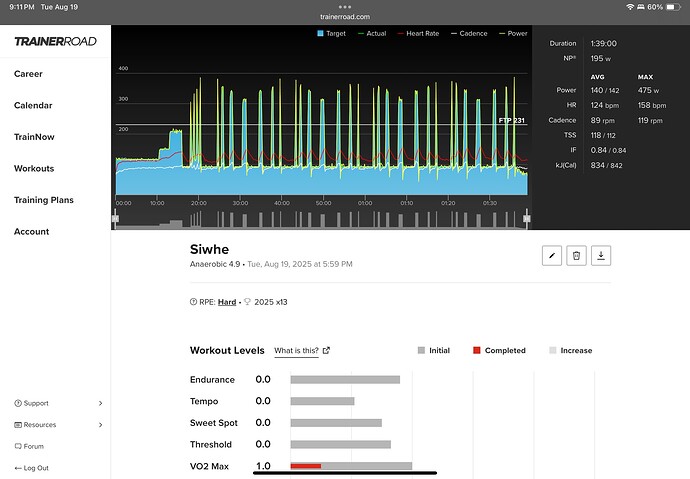
Task: Click the FTP 231 label on chart
Action: point(511,121)
